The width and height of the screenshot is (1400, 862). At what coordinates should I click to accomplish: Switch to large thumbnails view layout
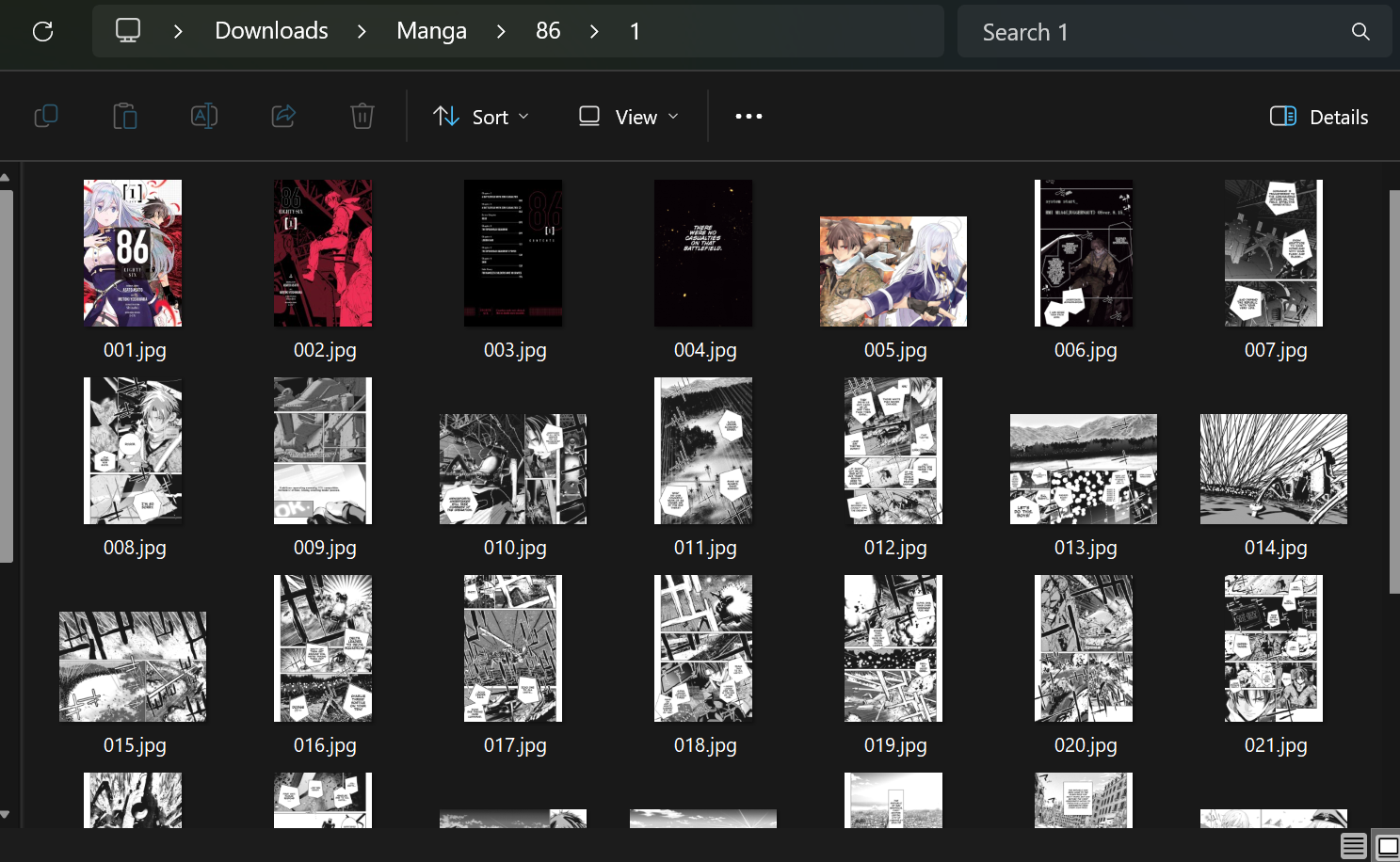(x=1388, y=846)
